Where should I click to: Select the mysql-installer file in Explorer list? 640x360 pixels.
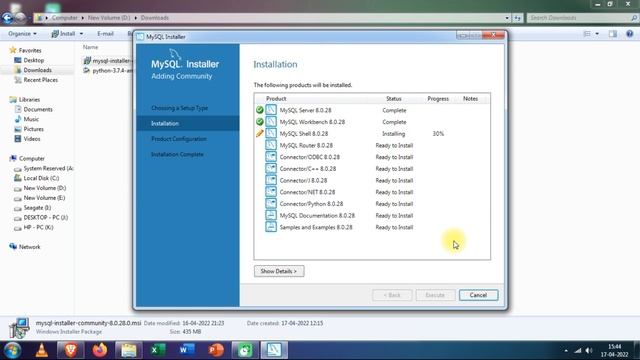(x=108, y=60)
